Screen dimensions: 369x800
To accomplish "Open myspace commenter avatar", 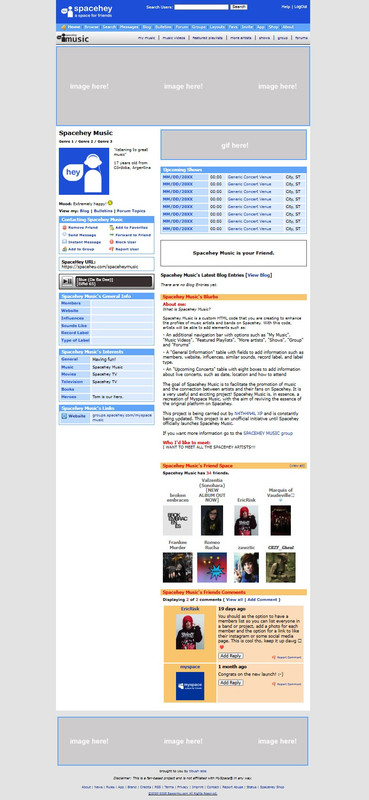I will (190, 686).
